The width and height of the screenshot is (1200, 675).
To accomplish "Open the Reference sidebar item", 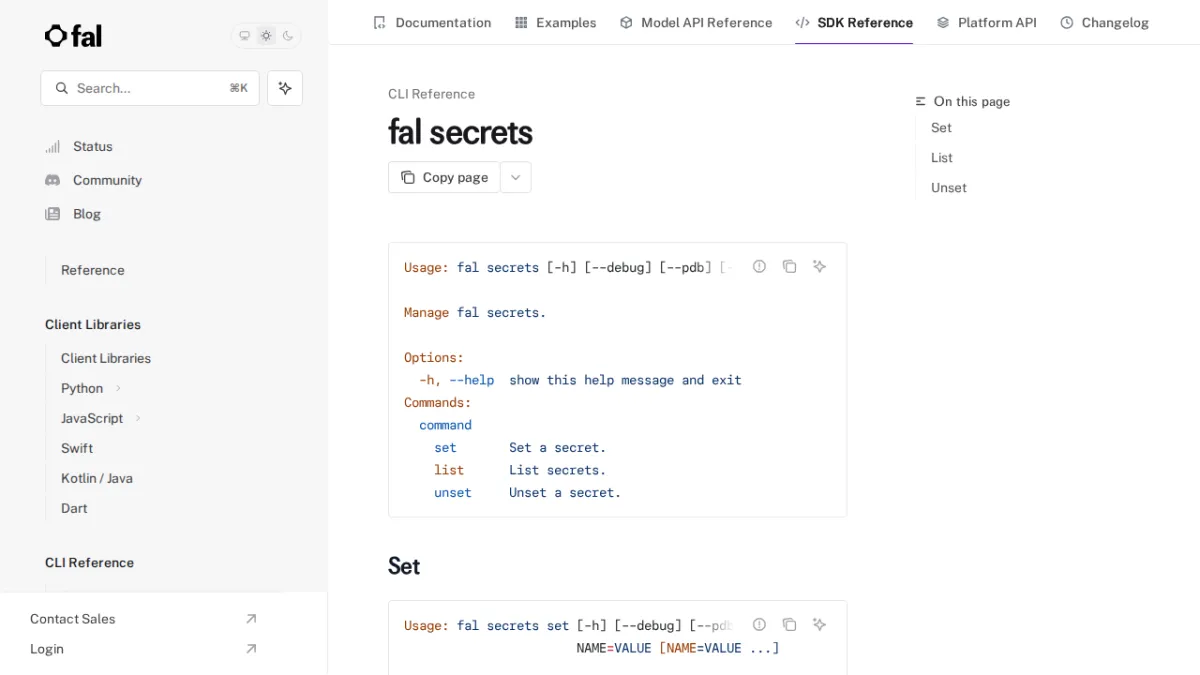I will 93,270.
